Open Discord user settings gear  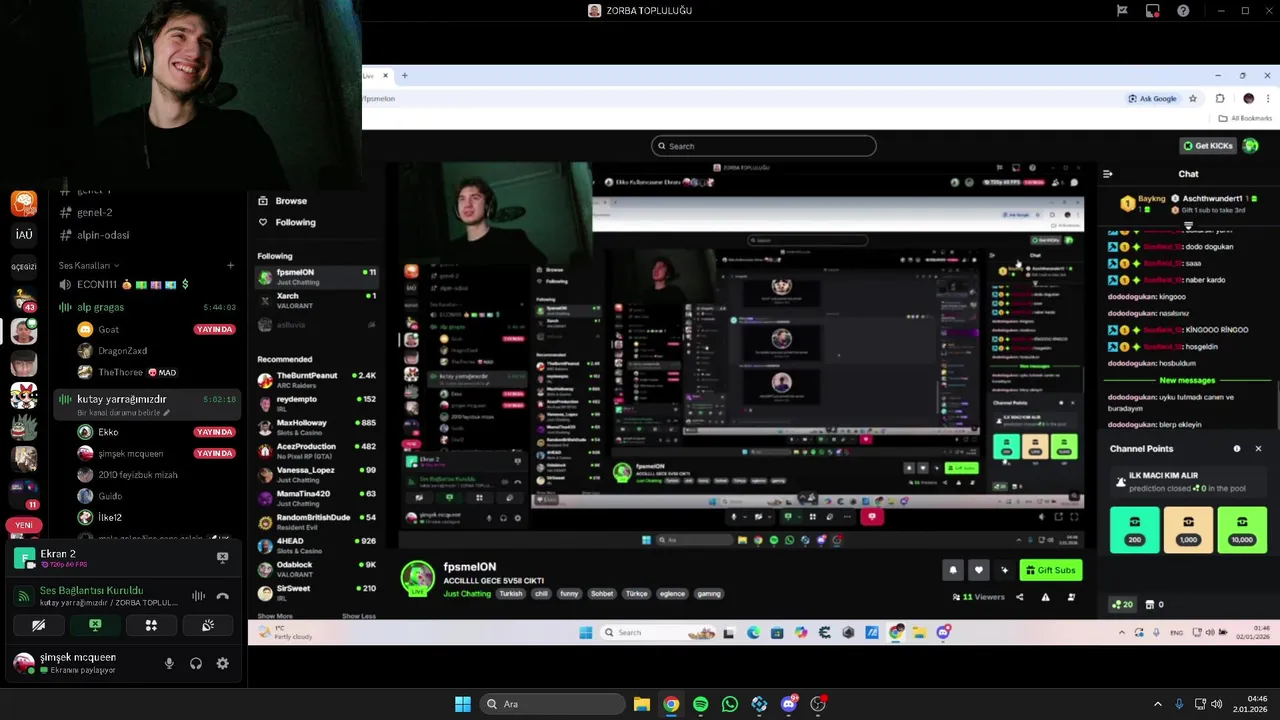click(222, 663)
